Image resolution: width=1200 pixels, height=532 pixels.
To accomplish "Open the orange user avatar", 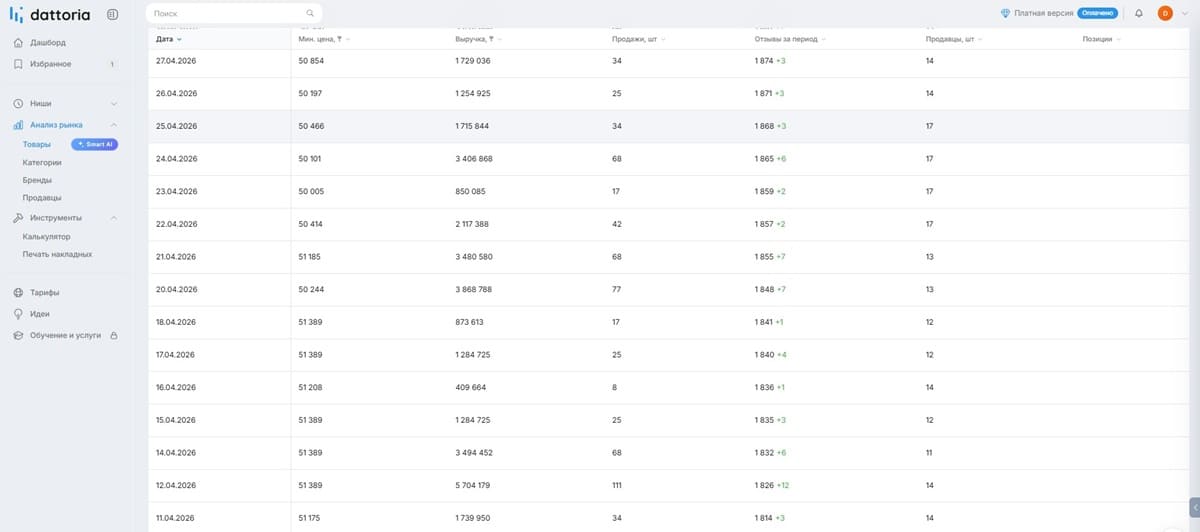I will click(1164, 13).
